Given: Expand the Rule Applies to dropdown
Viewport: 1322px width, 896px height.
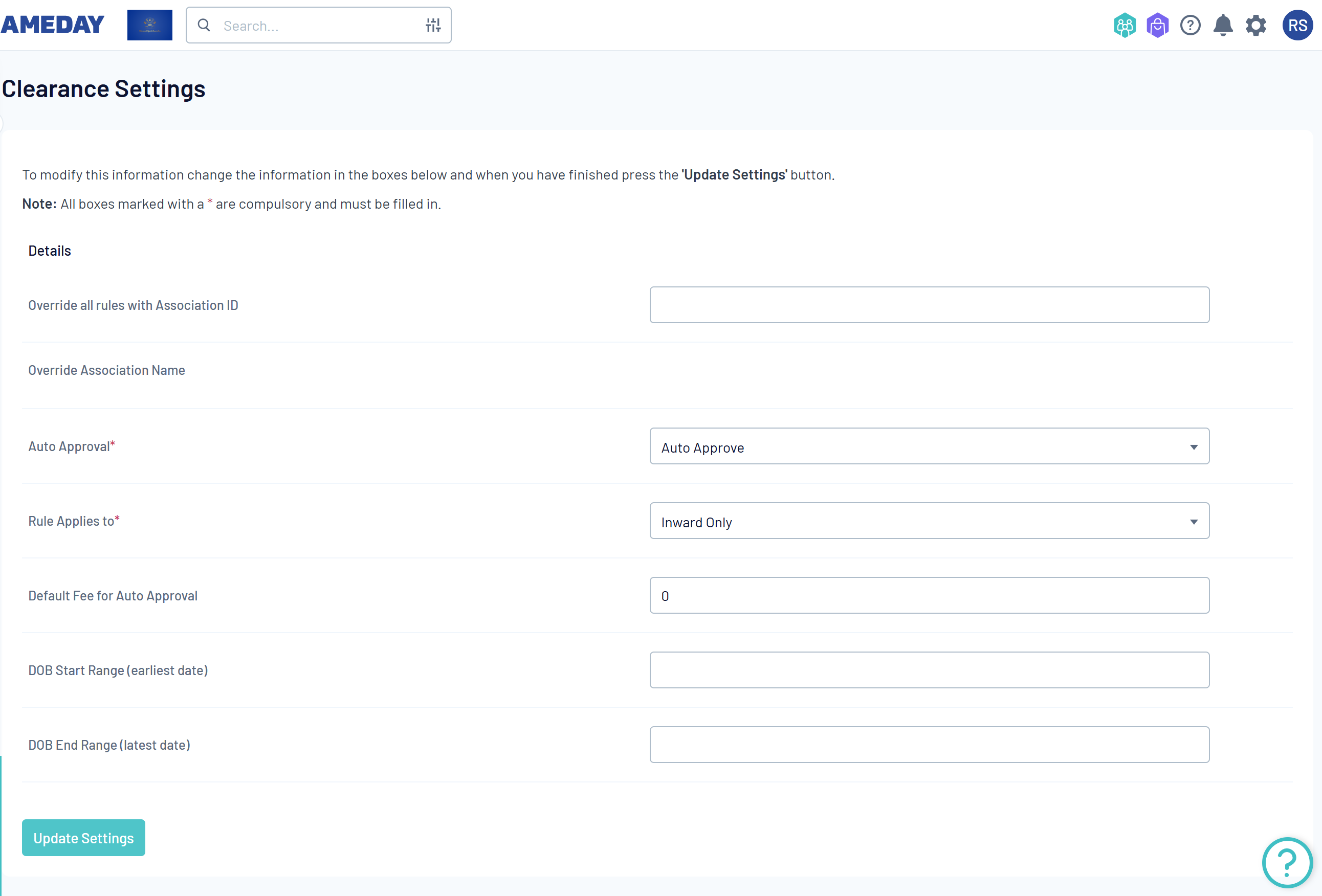Looking at the screenshot, I should tap(929, 521).
